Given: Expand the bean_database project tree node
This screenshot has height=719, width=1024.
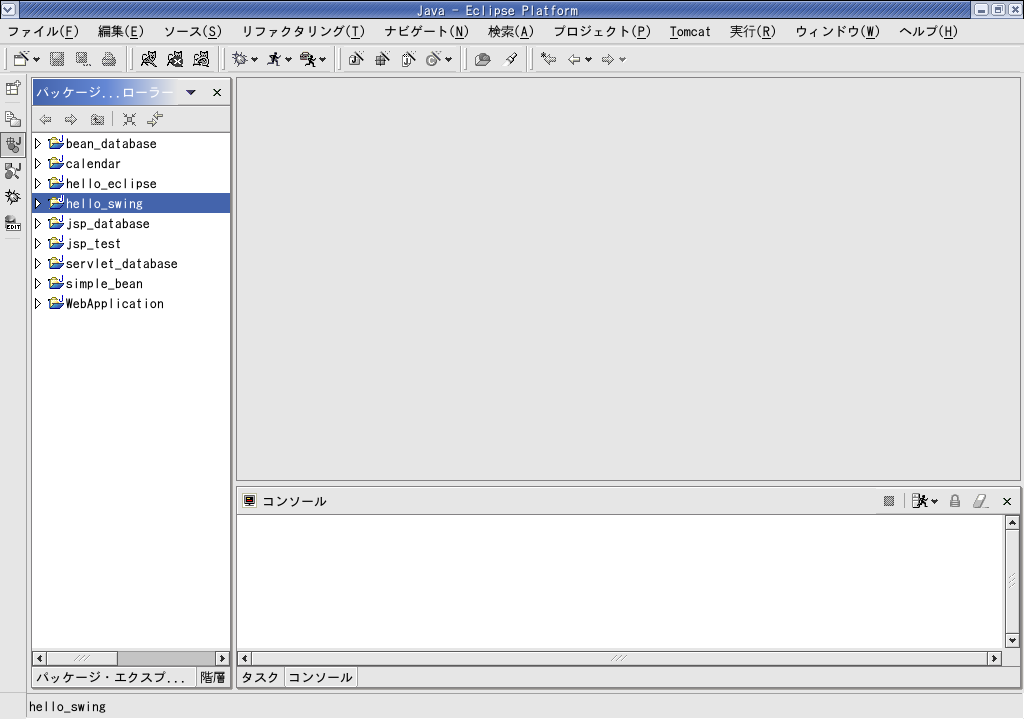Looking at the screenshot, I should point(38,144).
